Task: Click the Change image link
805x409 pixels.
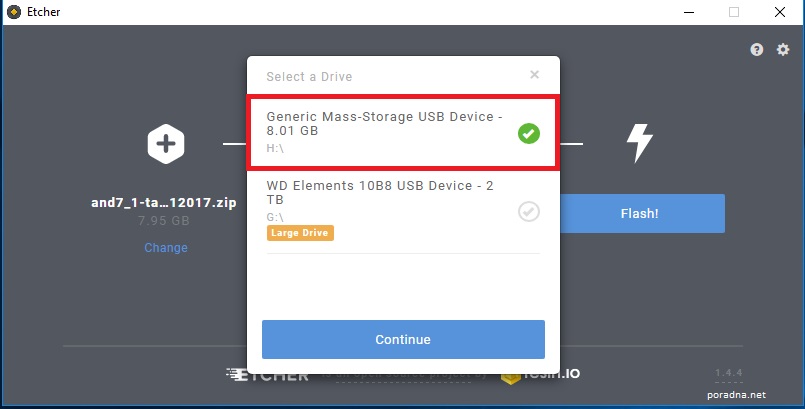Action: [166, 247]
